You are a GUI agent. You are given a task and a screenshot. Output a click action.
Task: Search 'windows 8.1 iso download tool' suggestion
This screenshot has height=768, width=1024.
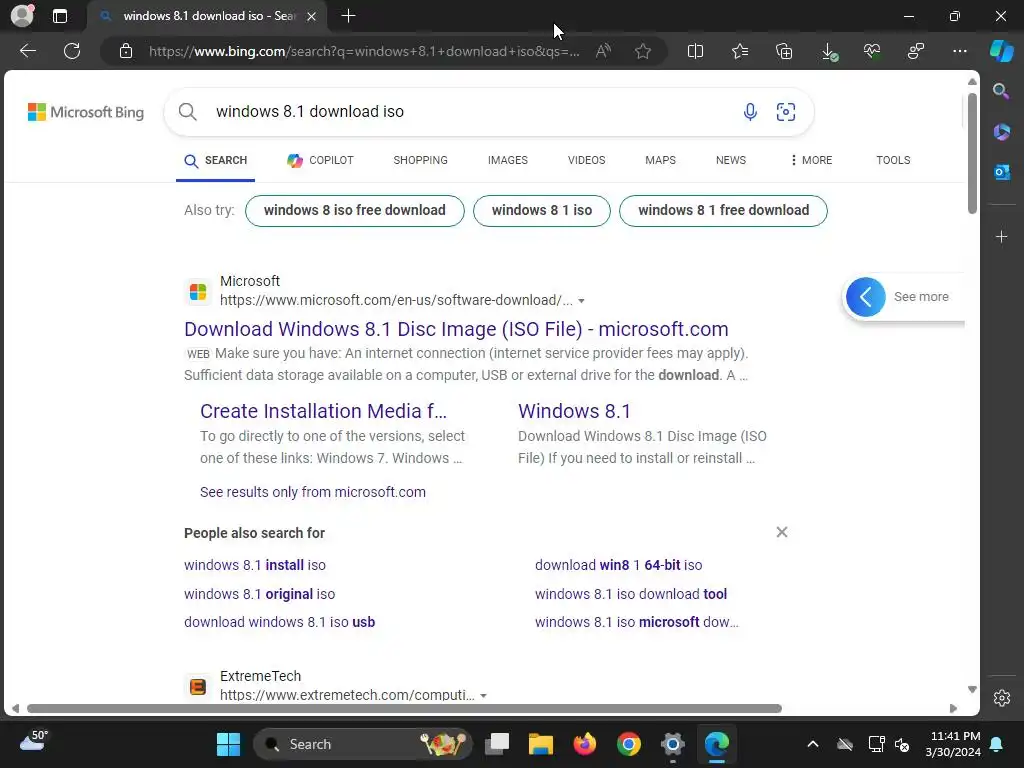[631, 594]
